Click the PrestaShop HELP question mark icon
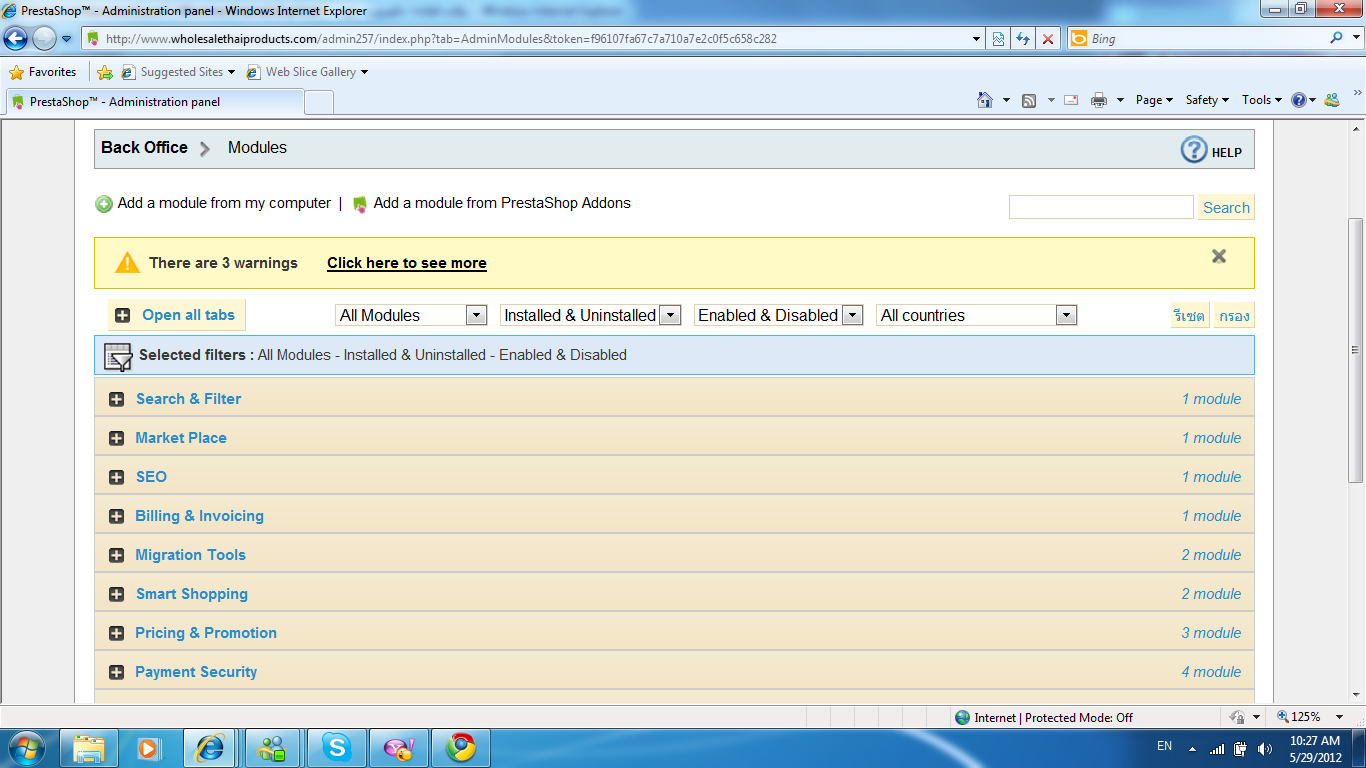Screen dimensions: 1366x768 1194,149
